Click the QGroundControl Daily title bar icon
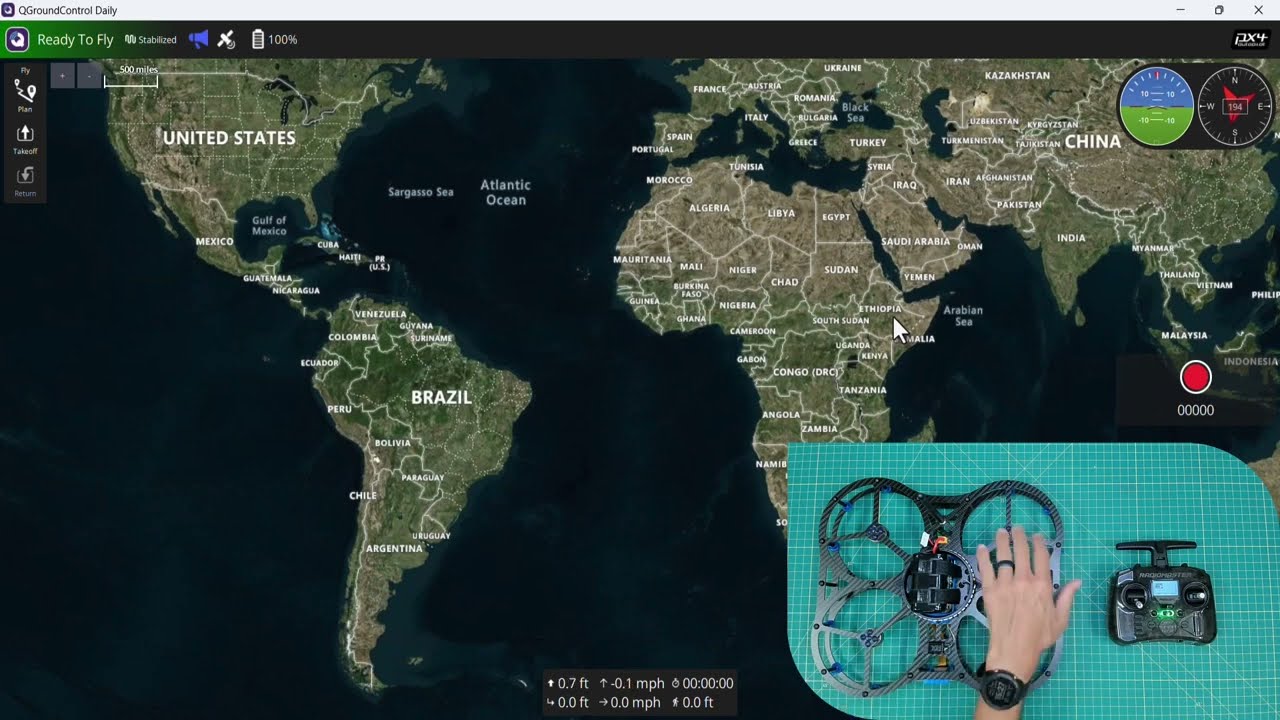This screenshot has height=720, width=1280. click(9, 10)
